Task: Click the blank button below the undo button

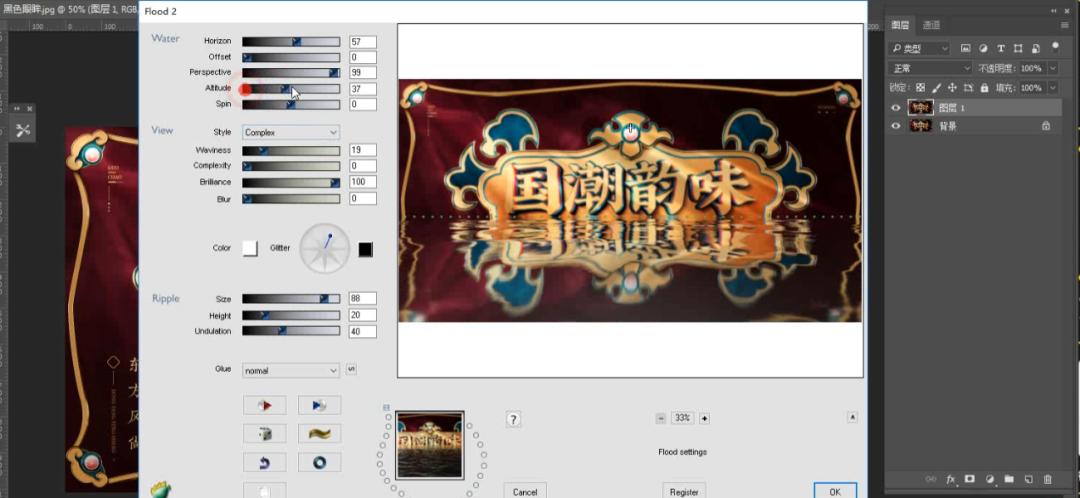Action: [x=264, y=490]
